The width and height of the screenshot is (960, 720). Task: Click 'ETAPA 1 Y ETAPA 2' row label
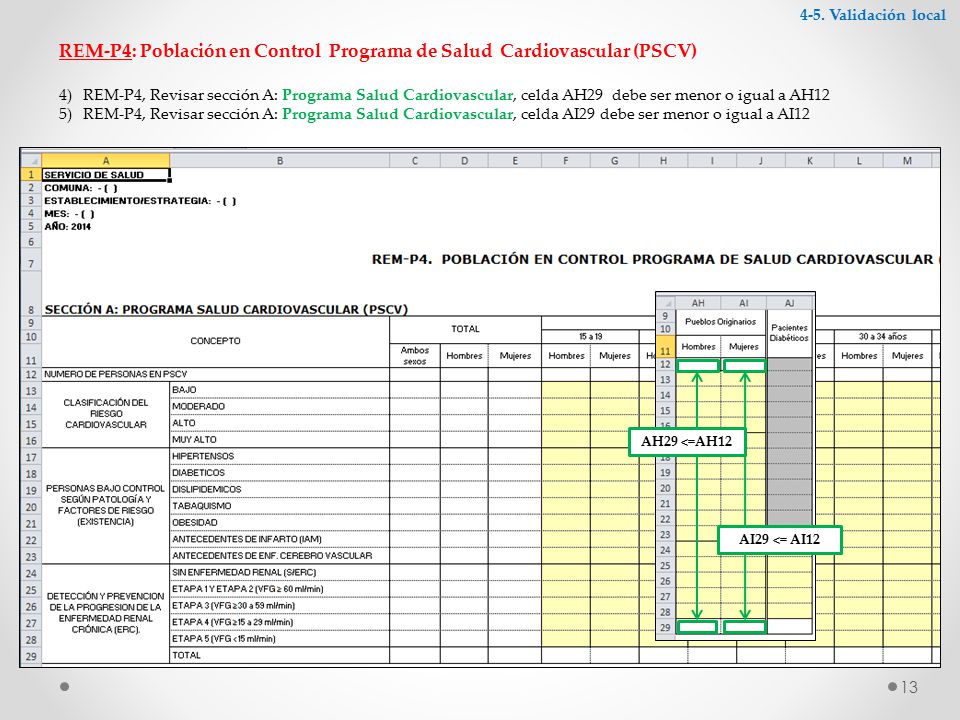pos(280,589)
